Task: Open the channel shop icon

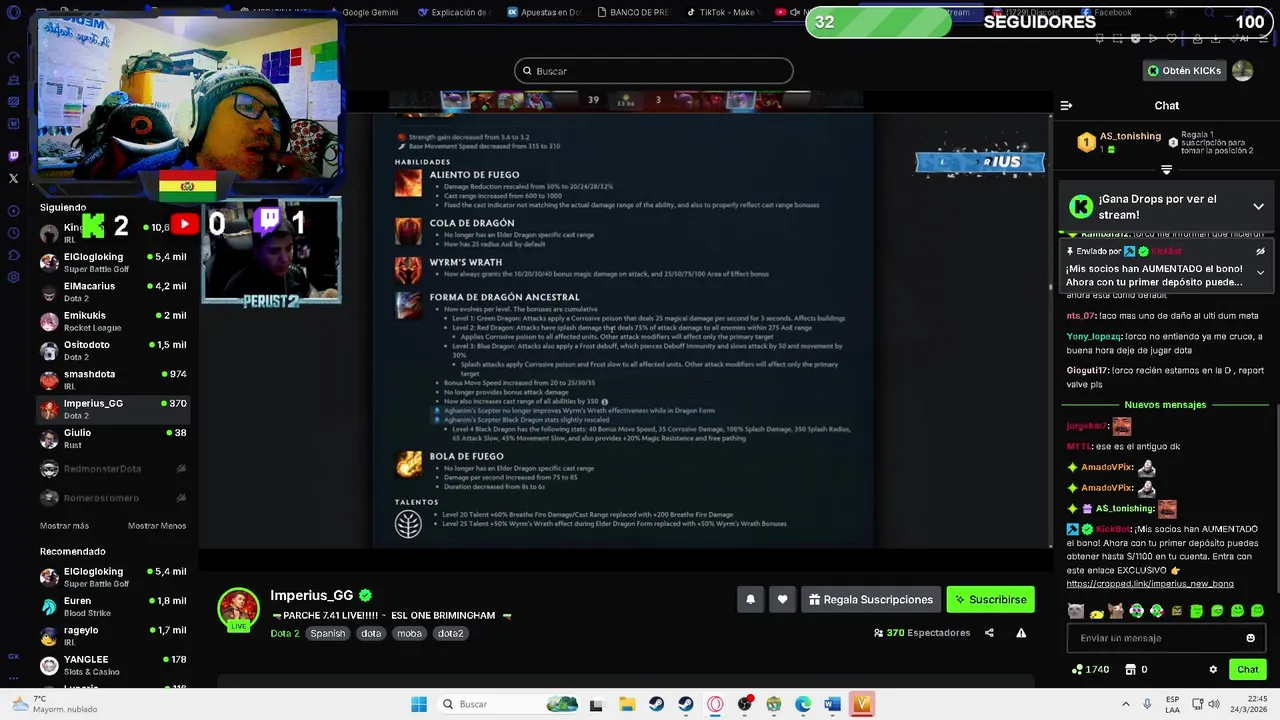Action: tap(1131, 669)
